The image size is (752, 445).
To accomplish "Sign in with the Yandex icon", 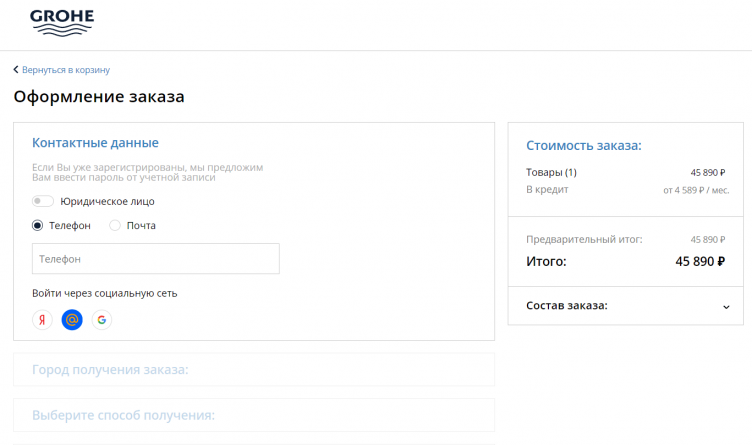I will tap(42, 320).
